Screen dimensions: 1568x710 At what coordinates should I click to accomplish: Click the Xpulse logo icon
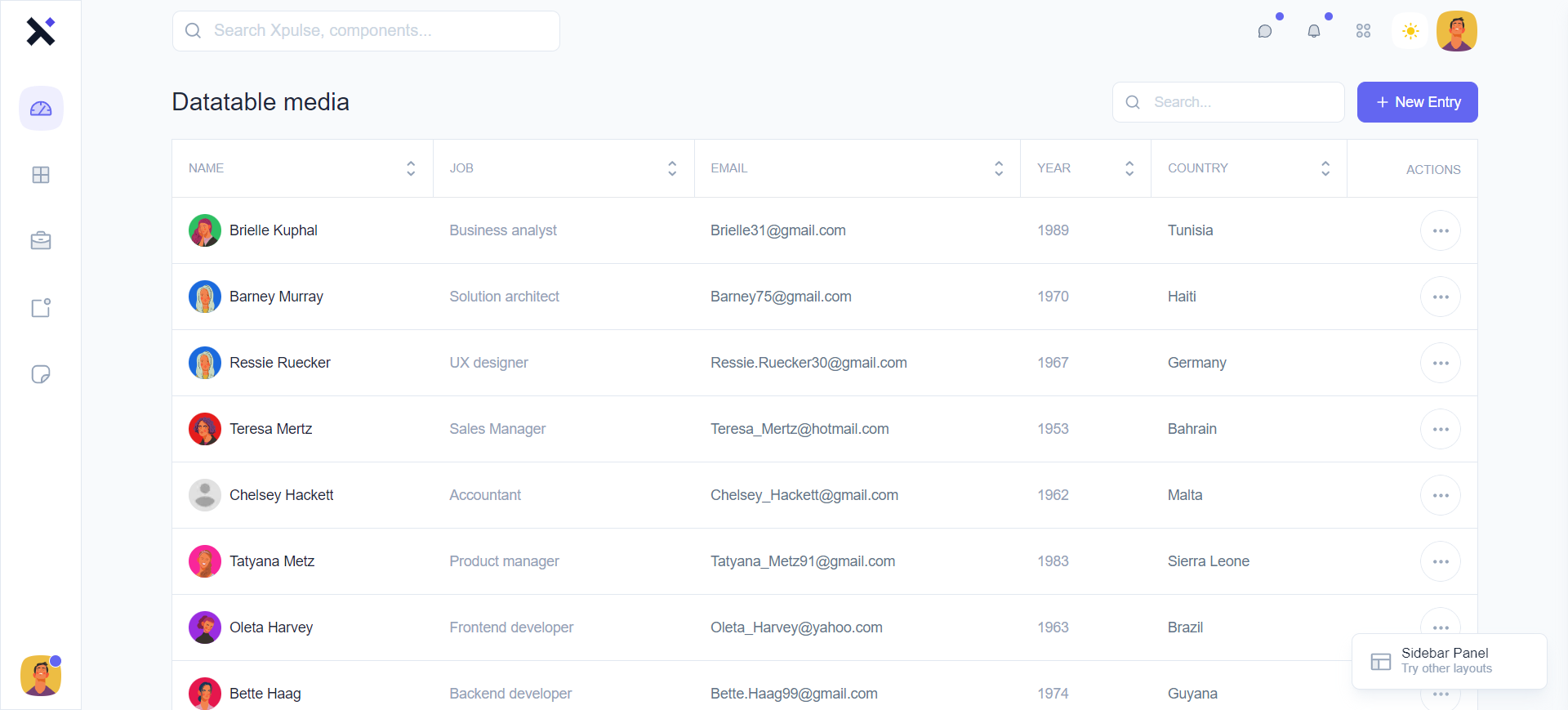[x=40, y=31]
